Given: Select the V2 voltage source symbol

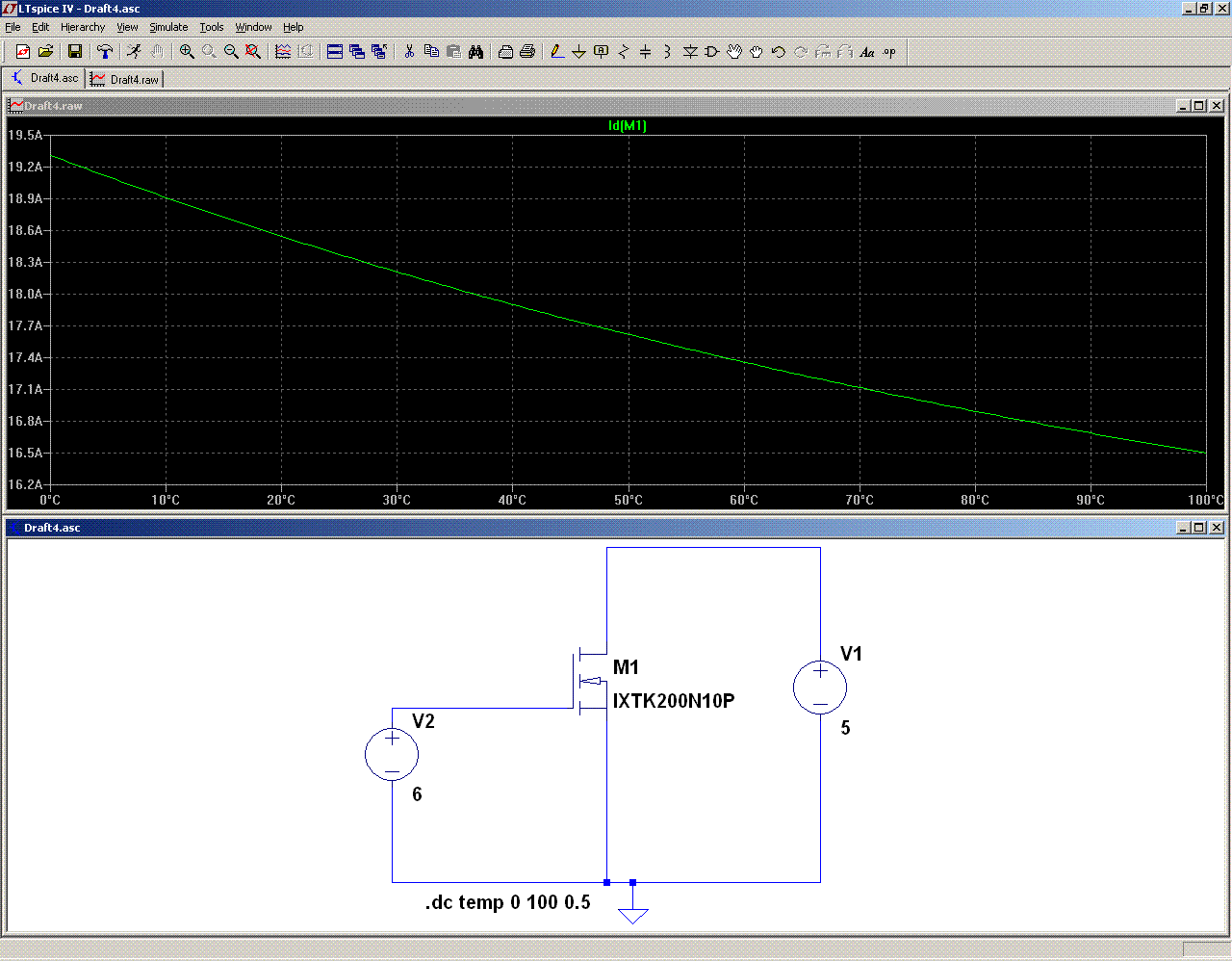Looking at the screenshot, I should (392, 753).
